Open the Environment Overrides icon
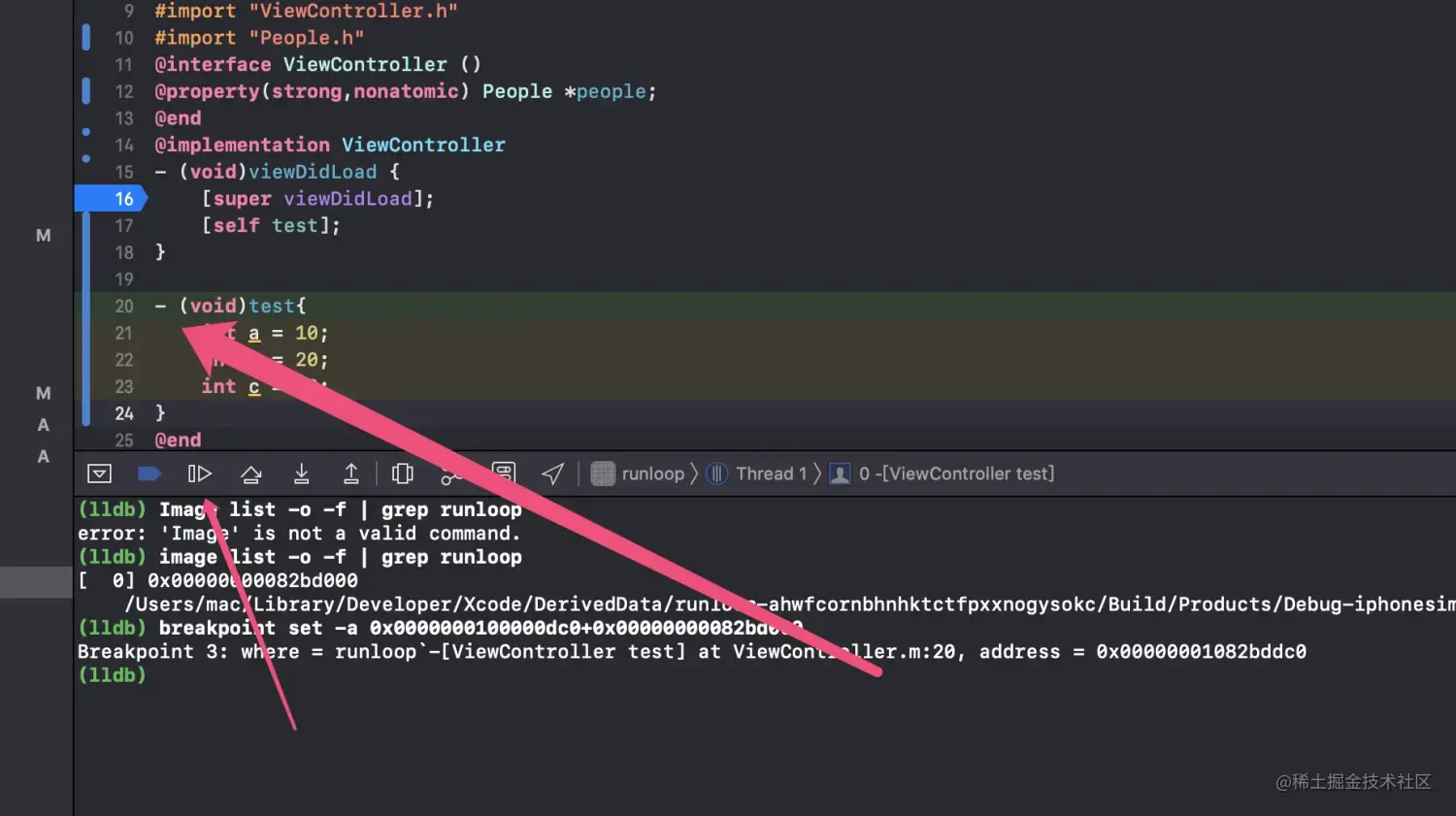The image size is (1456, 816). tap(503, 473)
